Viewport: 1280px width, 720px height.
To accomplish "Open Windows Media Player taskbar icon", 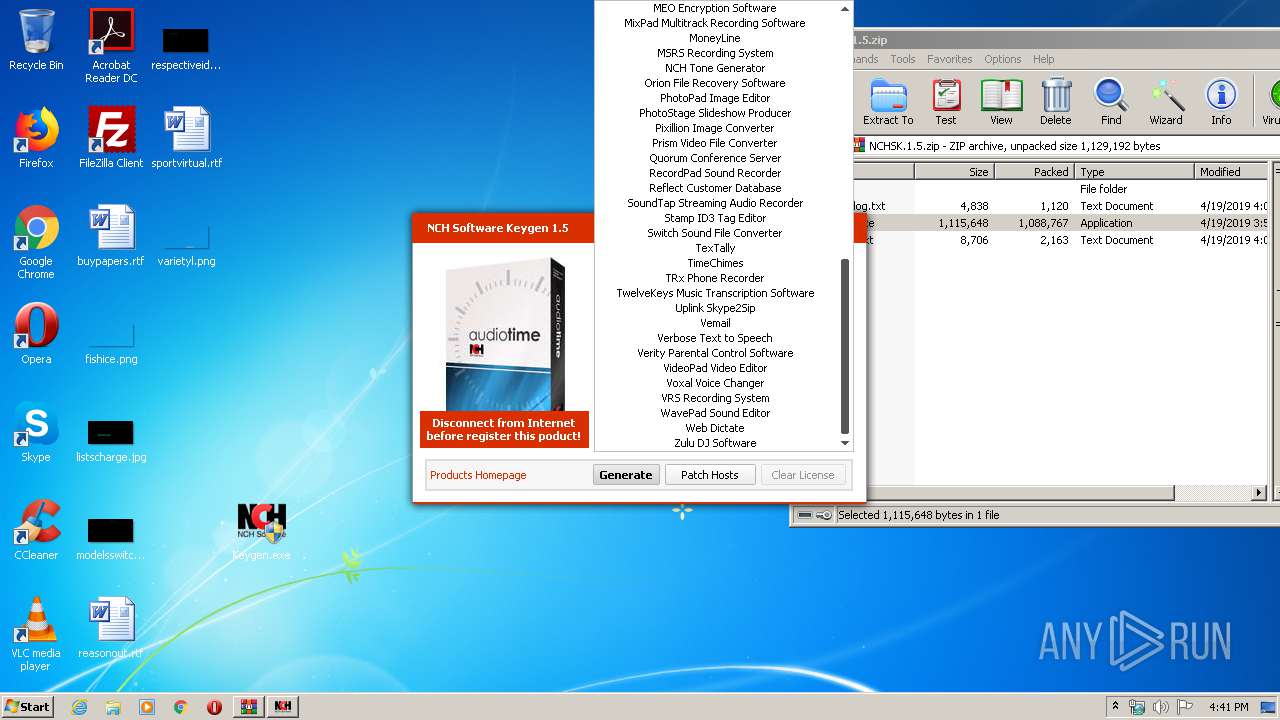I will [147, 707].
